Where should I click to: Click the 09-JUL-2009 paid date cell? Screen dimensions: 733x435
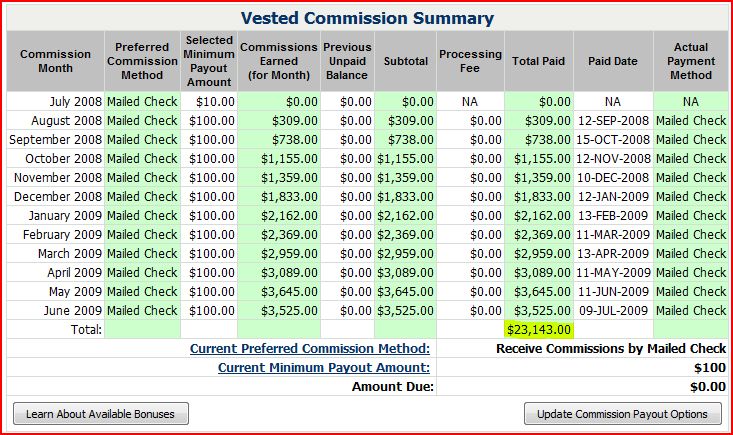click(613, 310)
